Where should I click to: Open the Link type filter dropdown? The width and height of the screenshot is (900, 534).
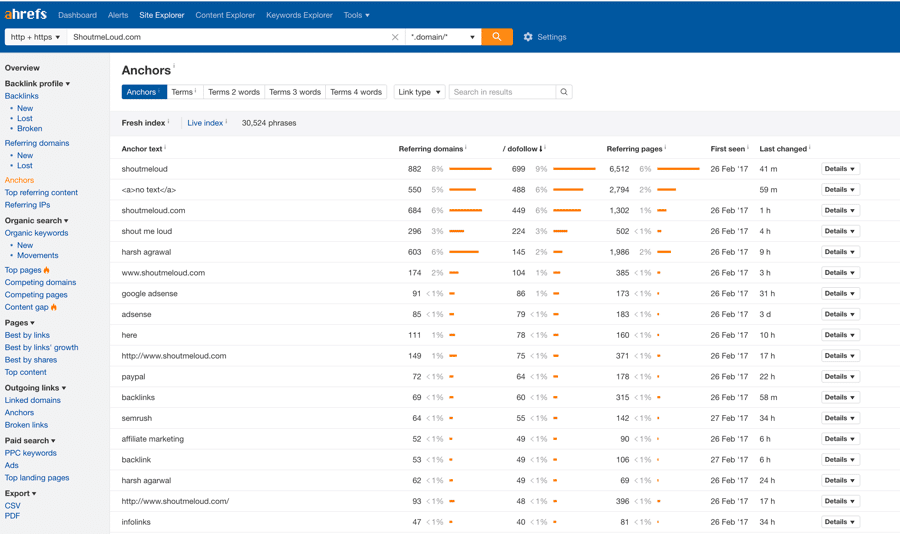(x=420, y=92)
